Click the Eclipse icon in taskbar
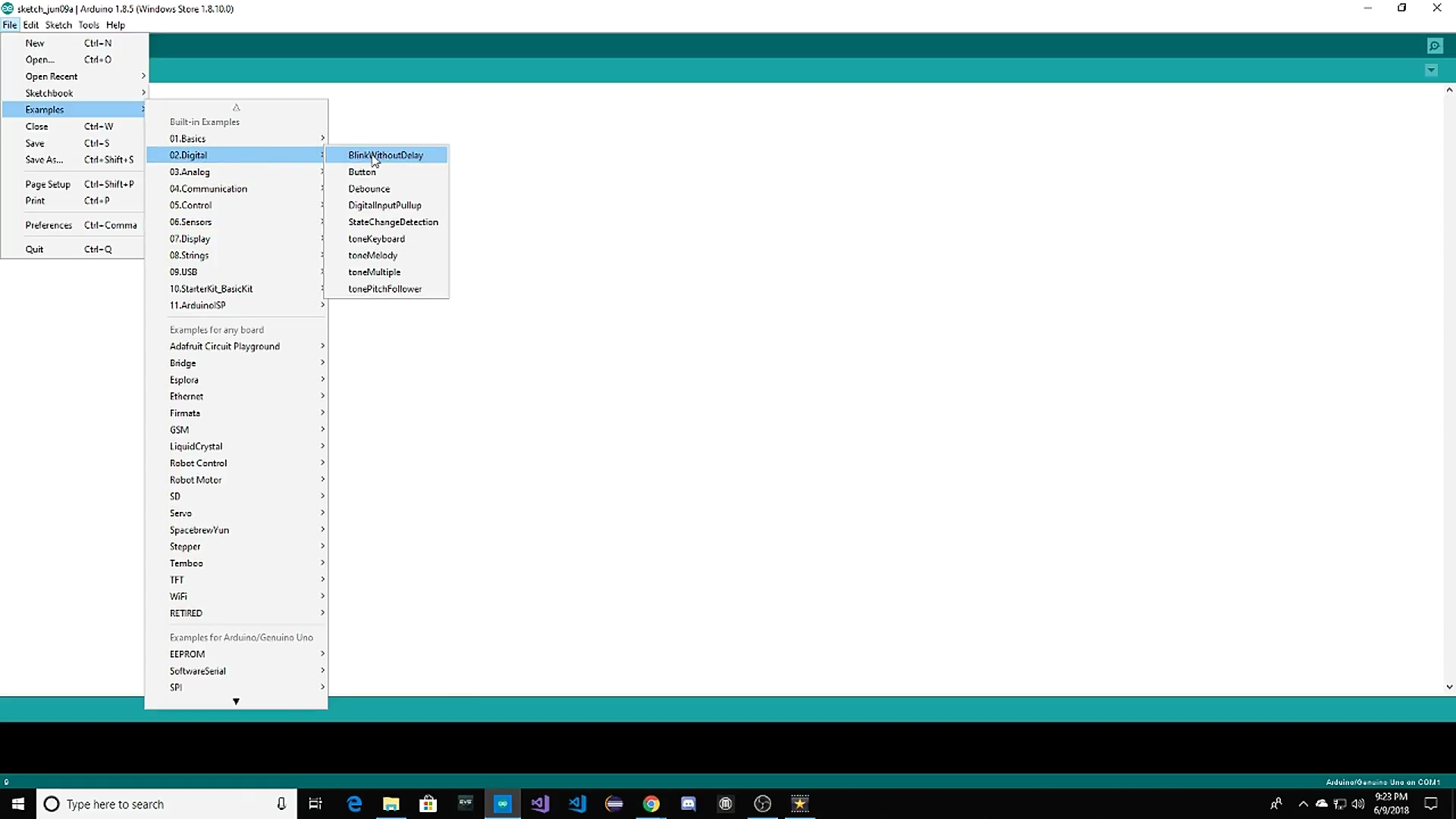This screenshot has height=819, width=1456. point(614,804)
